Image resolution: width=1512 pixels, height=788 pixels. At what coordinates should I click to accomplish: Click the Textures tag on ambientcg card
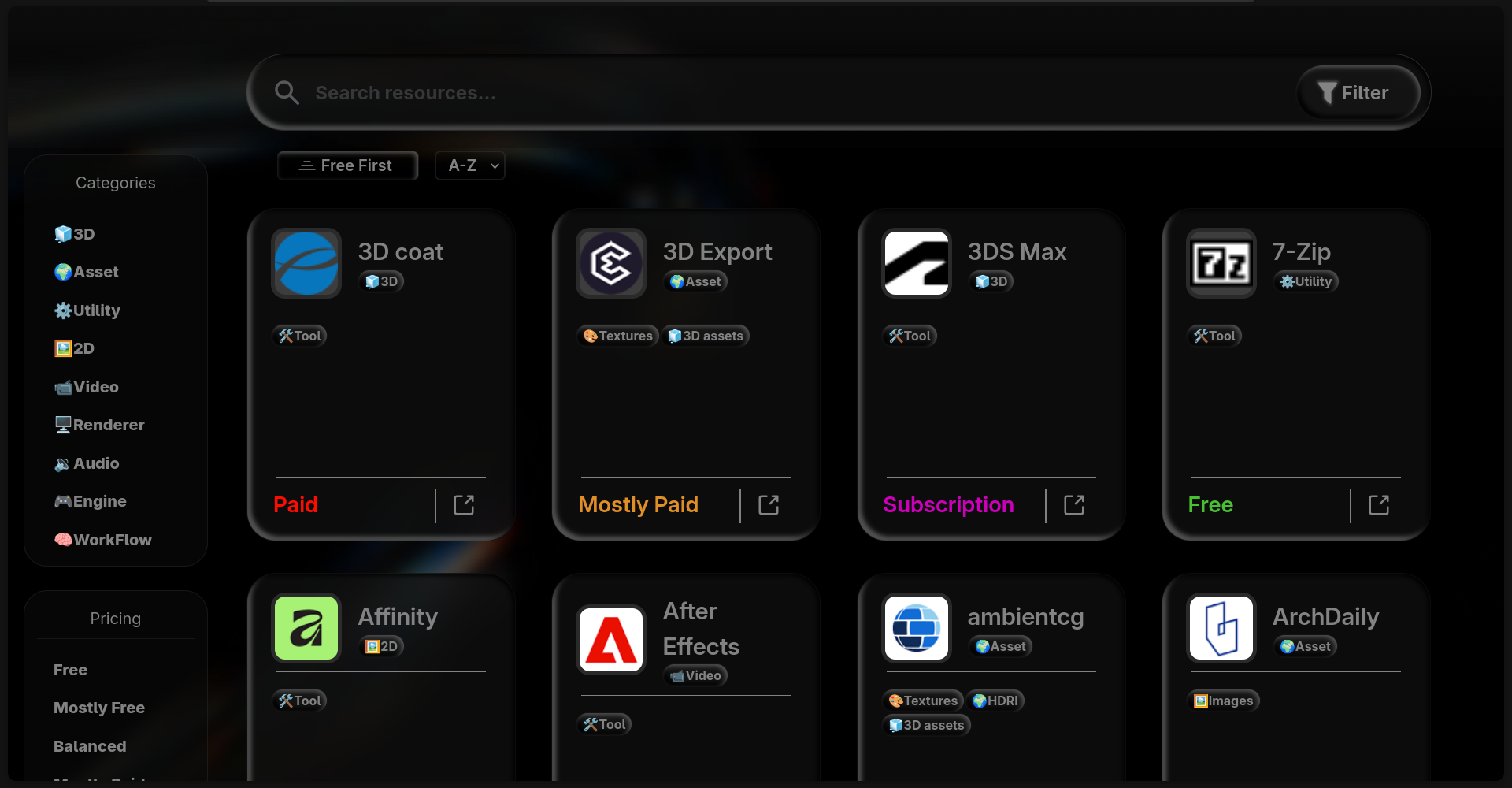click(x=923, y=701)
